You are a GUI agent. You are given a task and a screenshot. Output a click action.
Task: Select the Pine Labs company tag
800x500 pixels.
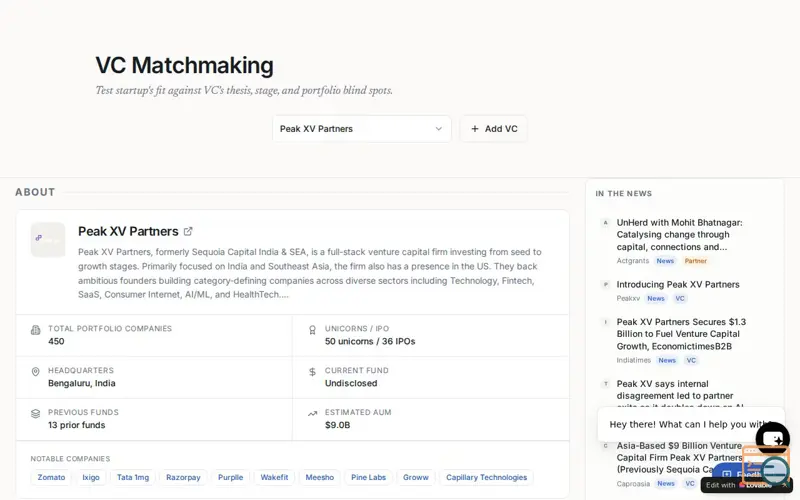tap(368, 478)
